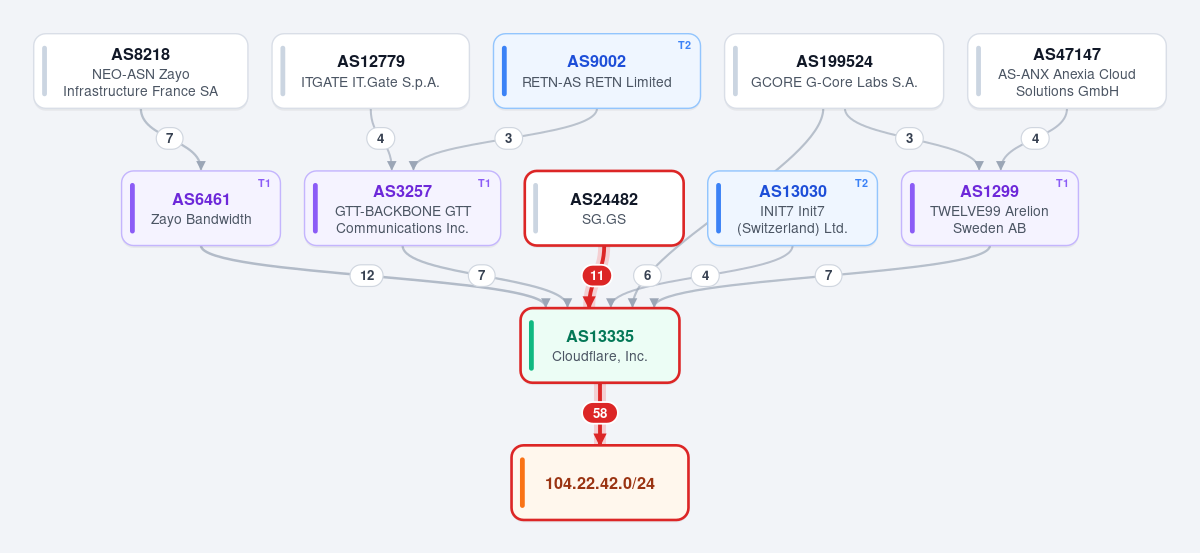Click the T2 badge on AS13030
Screen dimensions: 1200x553
click(x=862, y=183)
